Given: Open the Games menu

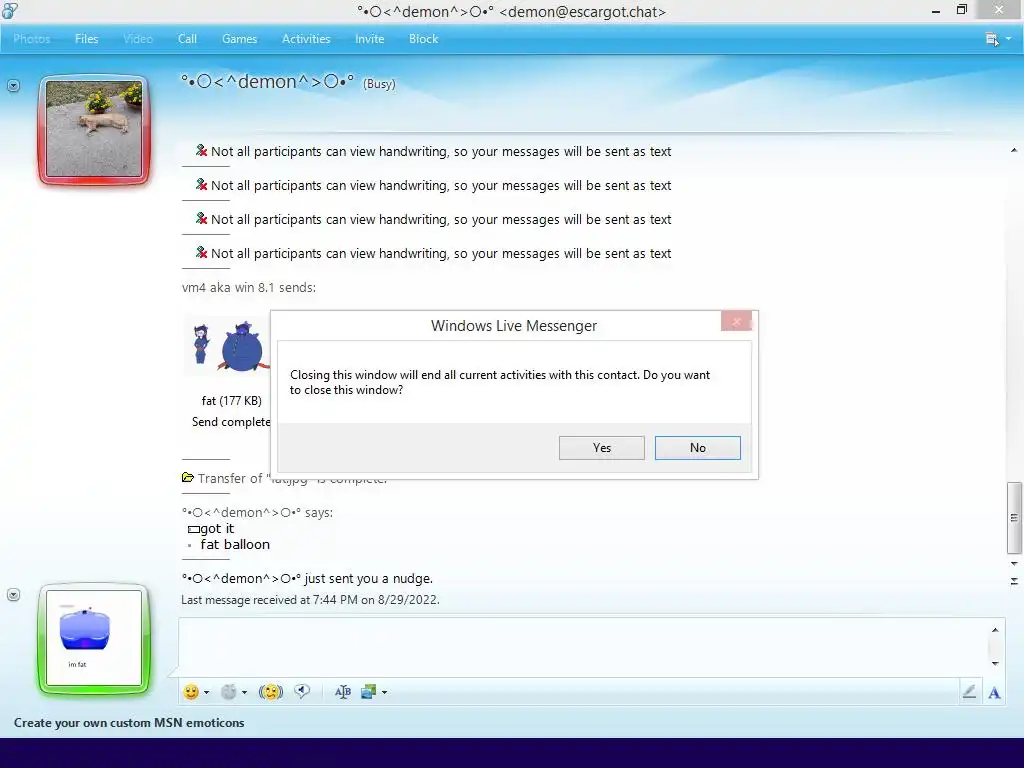Looking at the screenshot, I should [x=240, y=39].
